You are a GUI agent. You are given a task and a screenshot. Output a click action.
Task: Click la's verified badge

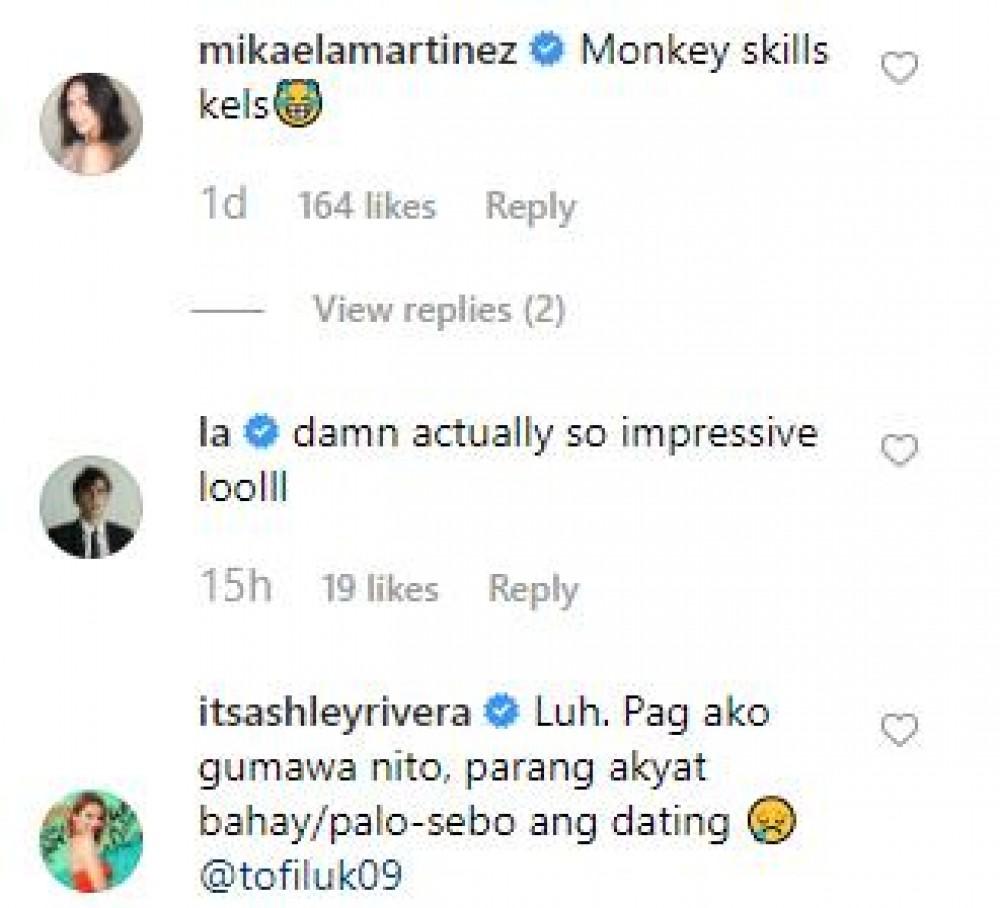coord(262,435)
